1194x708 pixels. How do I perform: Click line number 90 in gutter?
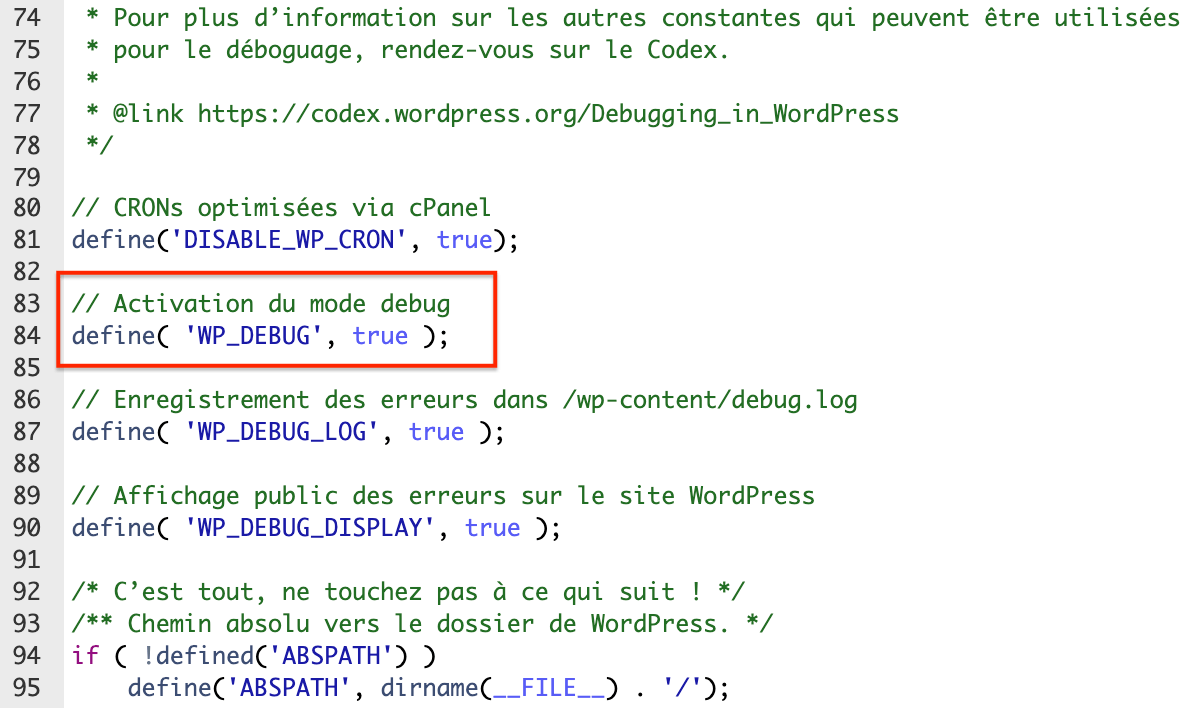pyautogui.click(x=27, y=527)
